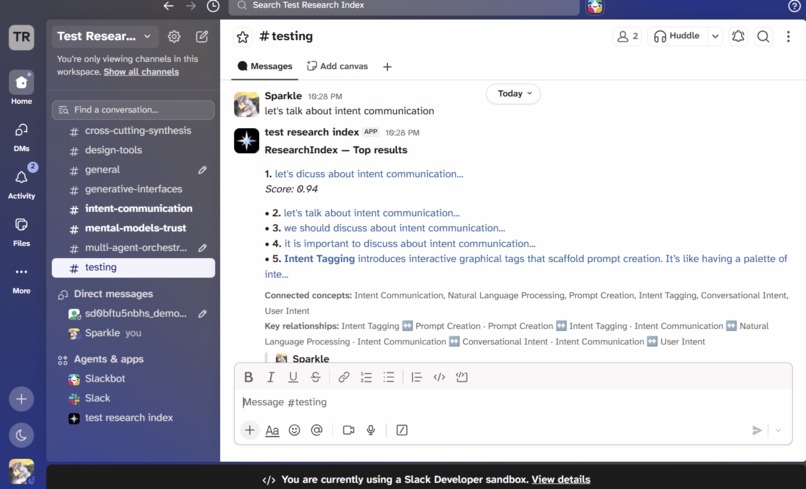Click the Message #testing input
Image resolution: width=806 pixels, height=489 pixels.
513,403
